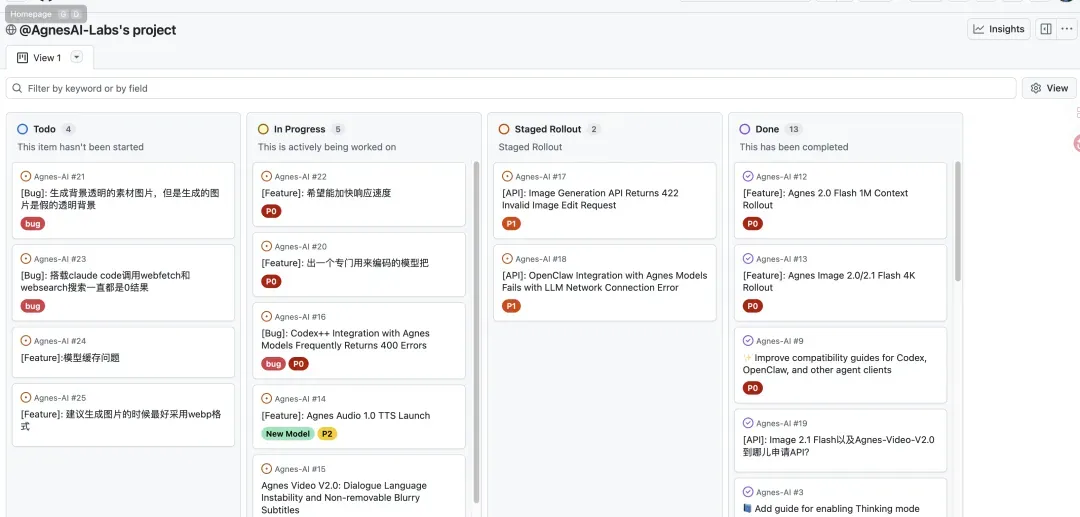Select the View 1 tab
Screen dimensions: 1080x517
point(49,58)
